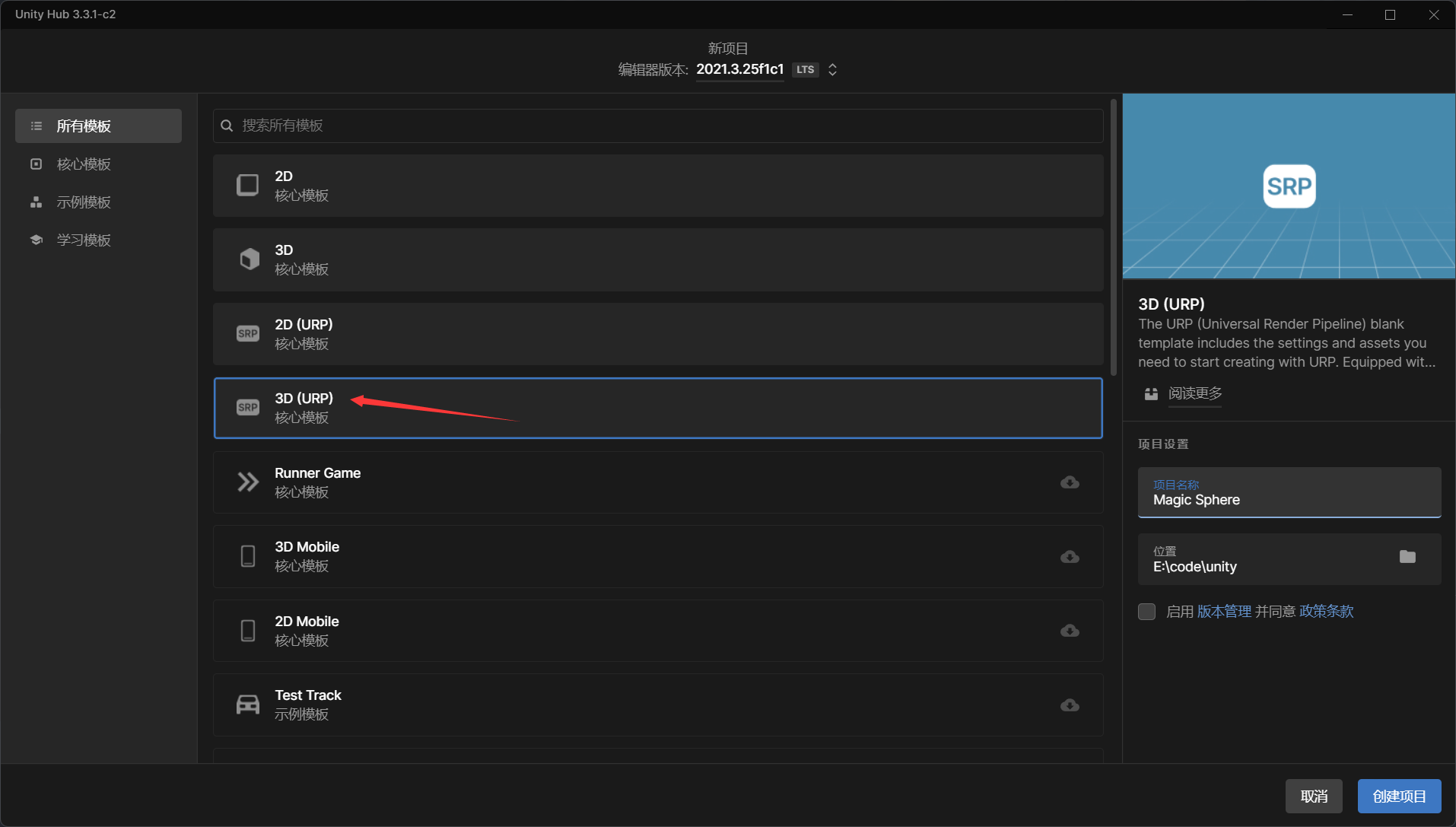The width and height of the screenshot is (1456, 827).
Task: Click the cube icon of the 3D template
Action: (249, 259)
